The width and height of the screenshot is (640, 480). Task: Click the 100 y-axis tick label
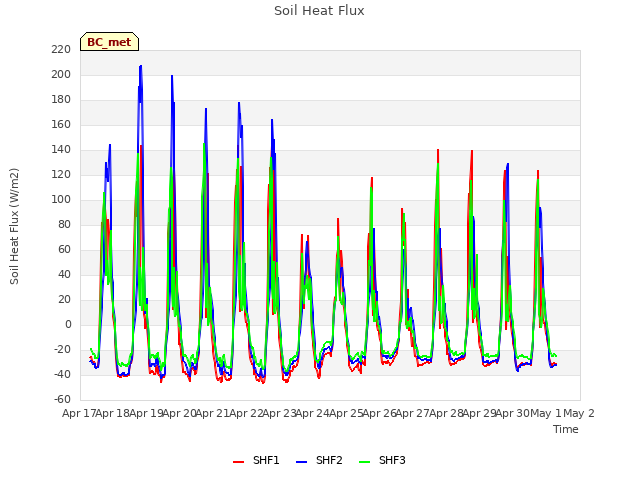pos(61,200)
